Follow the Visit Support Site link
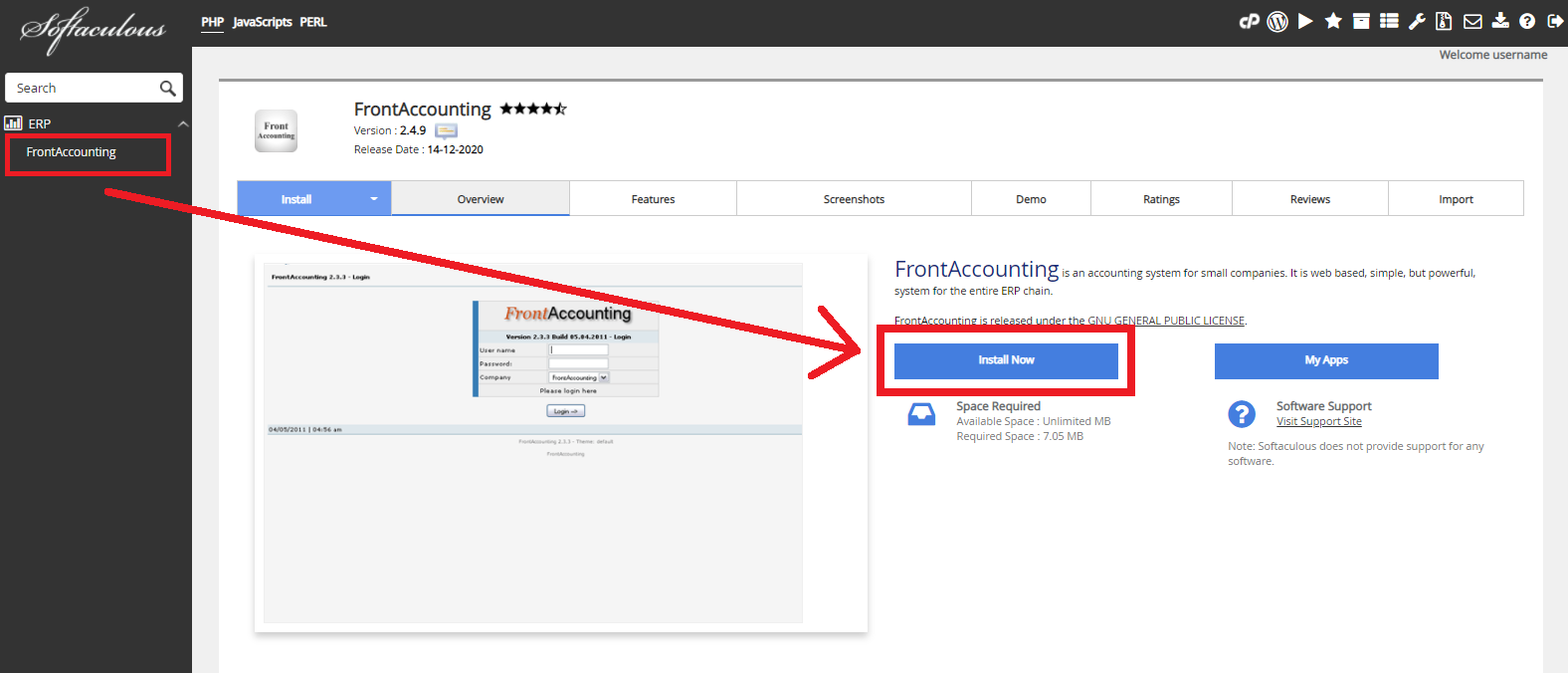This screenshot has width=1568, height=673. click(1318, 422)
